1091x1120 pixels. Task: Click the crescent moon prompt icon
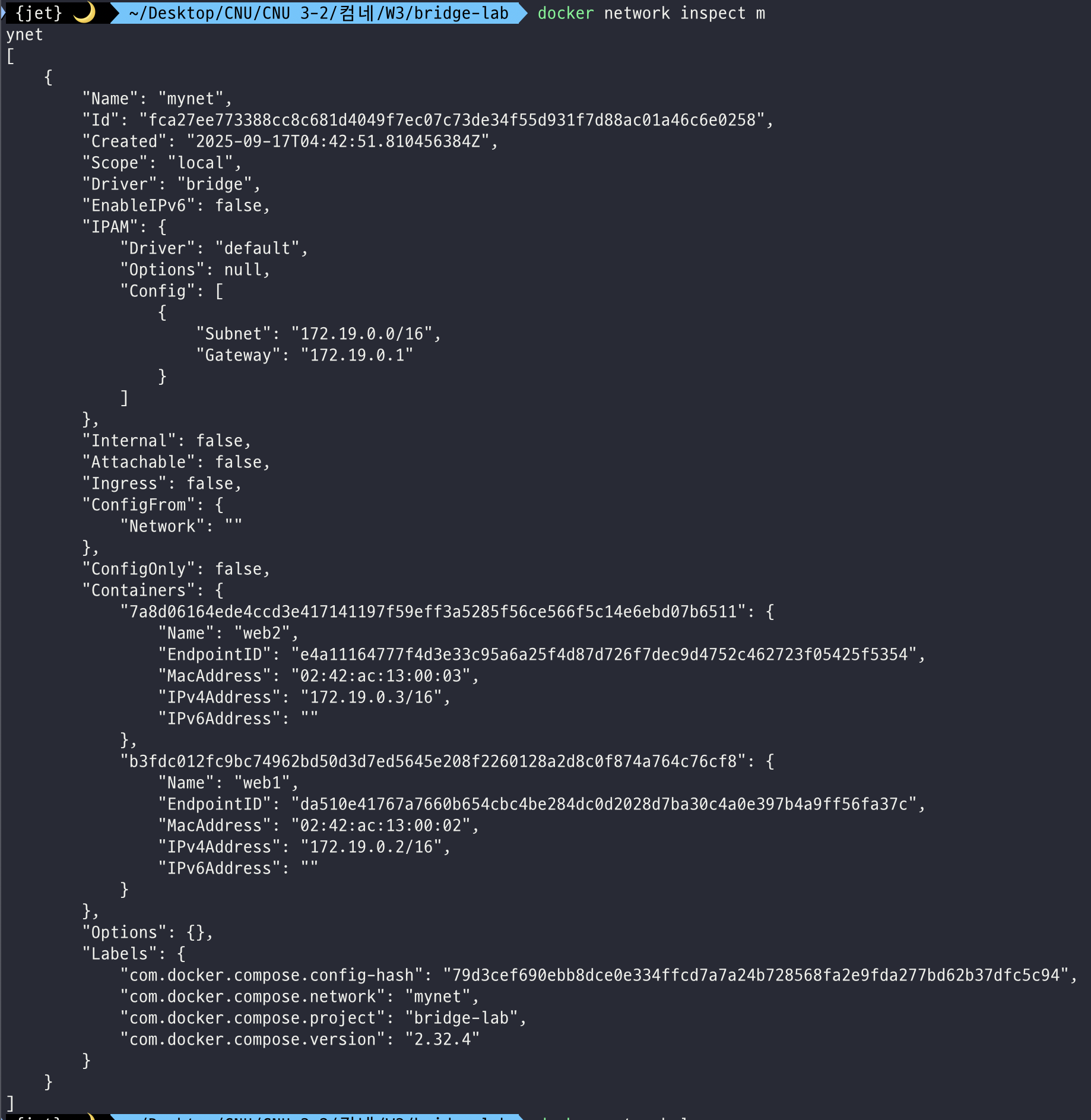(85, 12)
